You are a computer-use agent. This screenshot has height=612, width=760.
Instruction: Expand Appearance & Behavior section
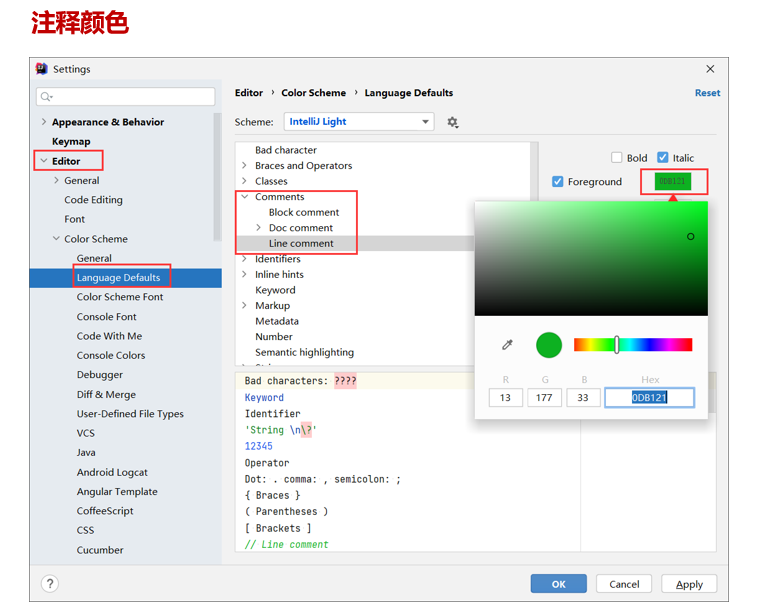click(x=44, y=122)
